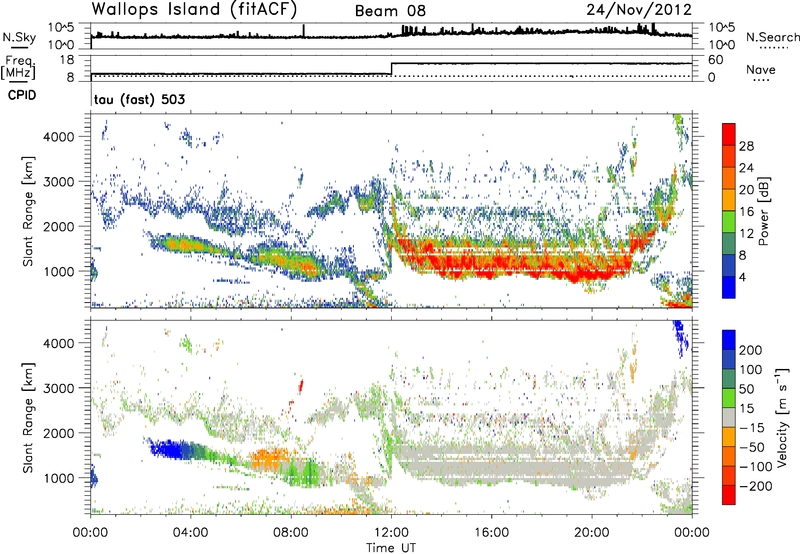Click the '60' tick on Nave axis
800x554 pixels.
coord(715,60)
